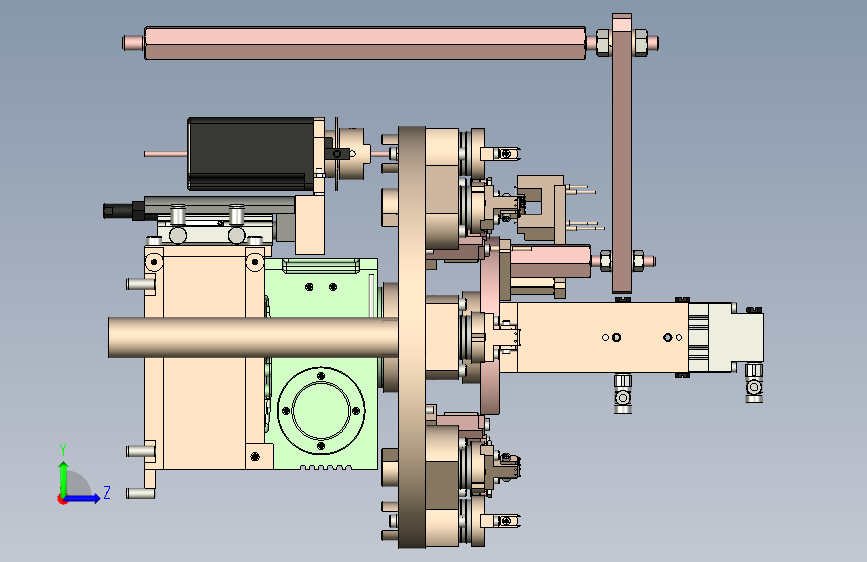Select the black cable connector on left slide
Image resolution: width=867 pixels, height=562 pixels.
click(124, 211)
